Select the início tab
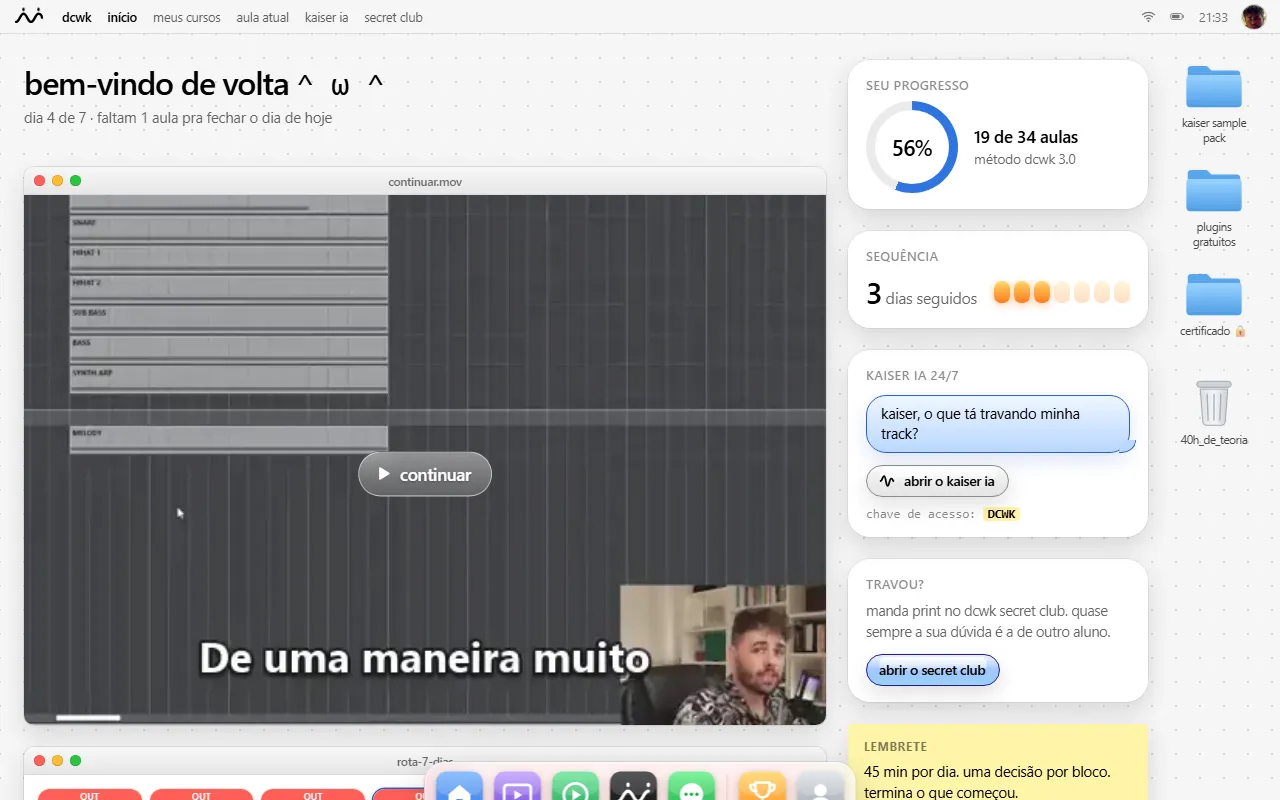The width and height of the screenshot is (1280, 800). [122, 17]
